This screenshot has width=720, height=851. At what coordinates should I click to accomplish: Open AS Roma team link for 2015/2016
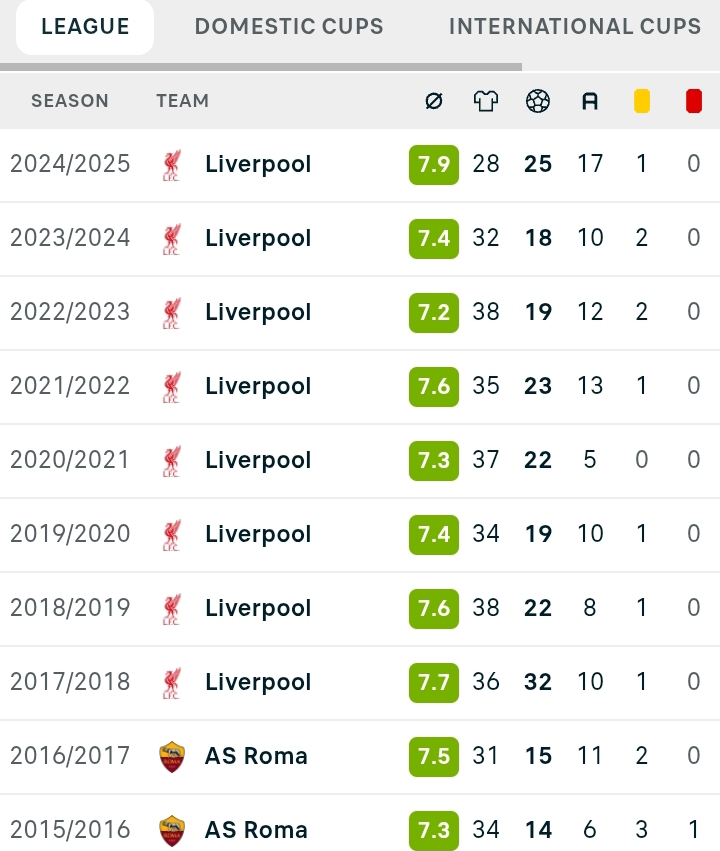coord(256,830)
